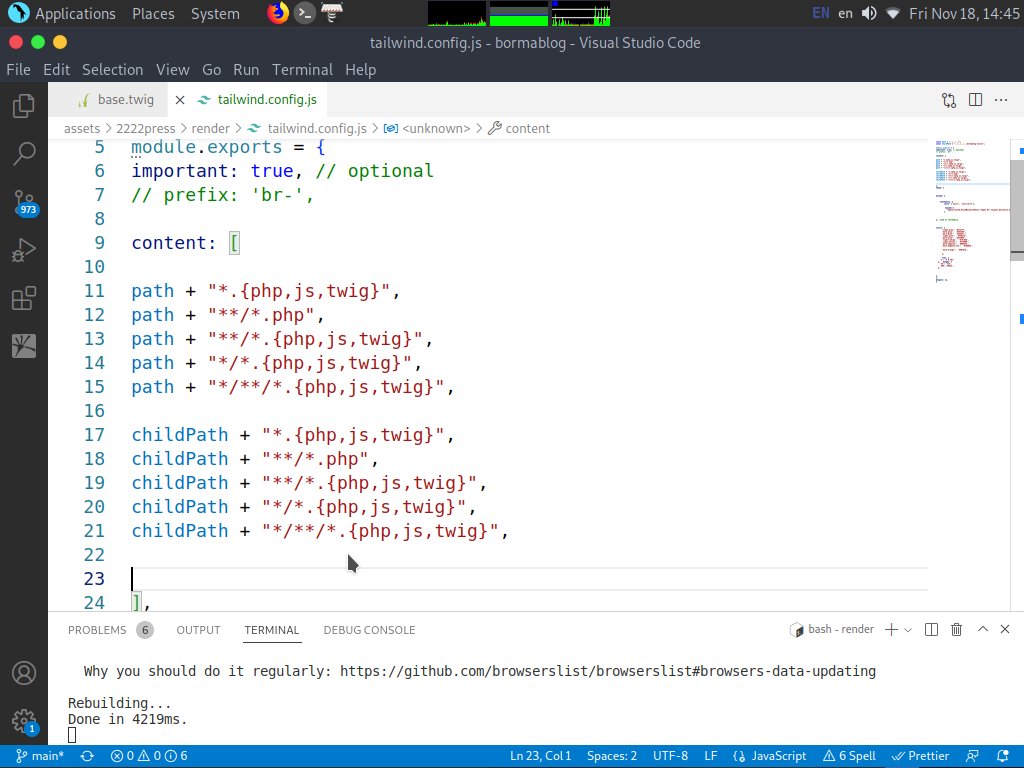The width and height of the screenshot is (1024, 768).
Task: Change end of line sequence LF
Action: click(x=711, y=756)
